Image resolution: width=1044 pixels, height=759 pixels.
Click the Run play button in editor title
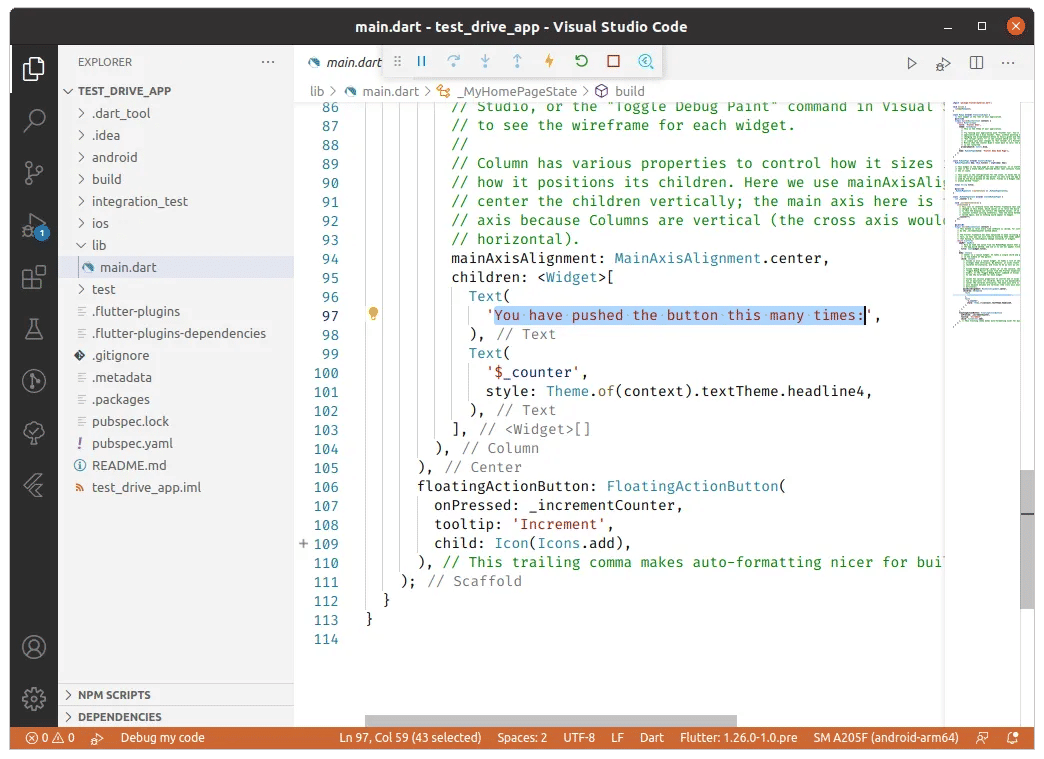click(x=912, y=63)
